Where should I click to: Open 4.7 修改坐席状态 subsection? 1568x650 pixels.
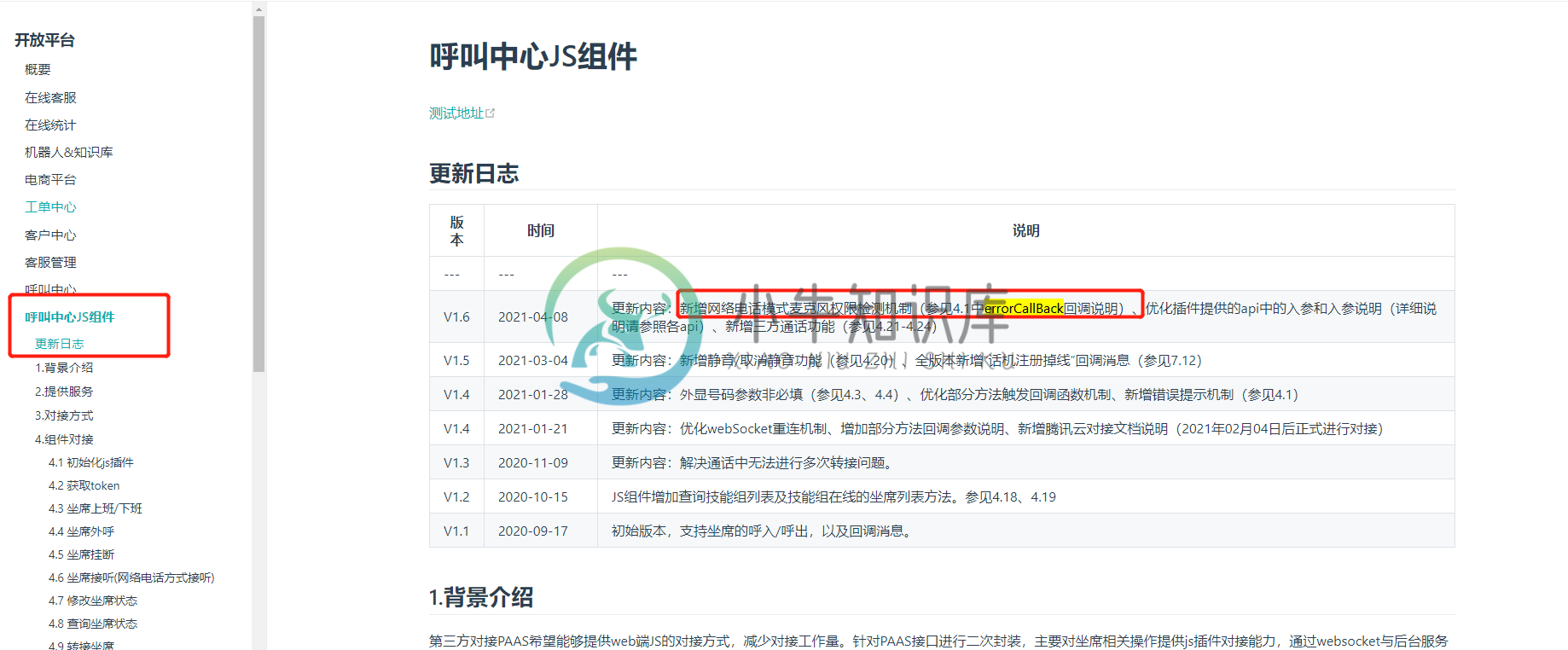pyautogui.click(x=93, y=601)
